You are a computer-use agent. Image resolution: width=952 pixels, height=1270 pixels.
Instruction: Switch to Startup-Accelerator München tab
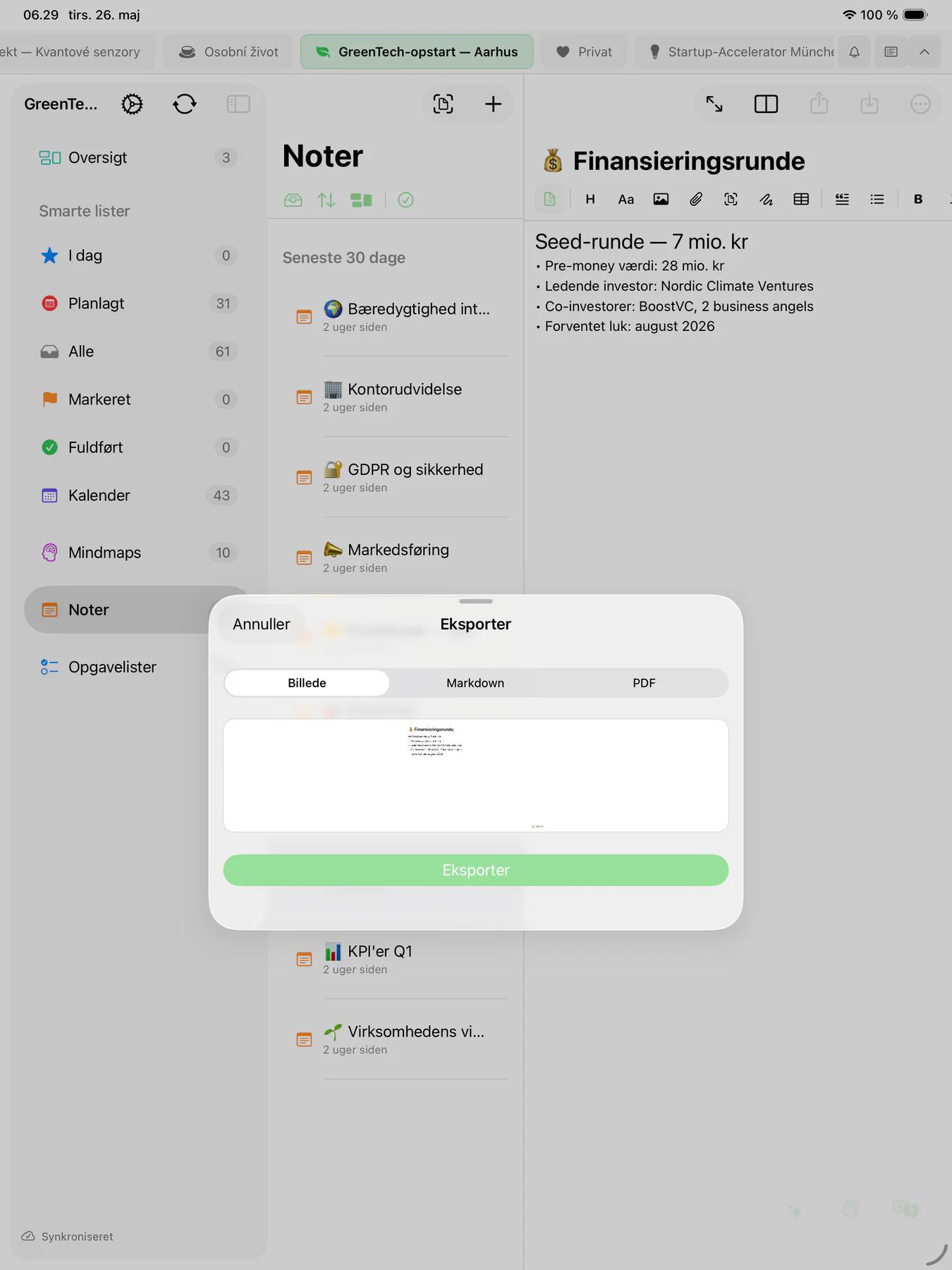(x=734, y=52)
